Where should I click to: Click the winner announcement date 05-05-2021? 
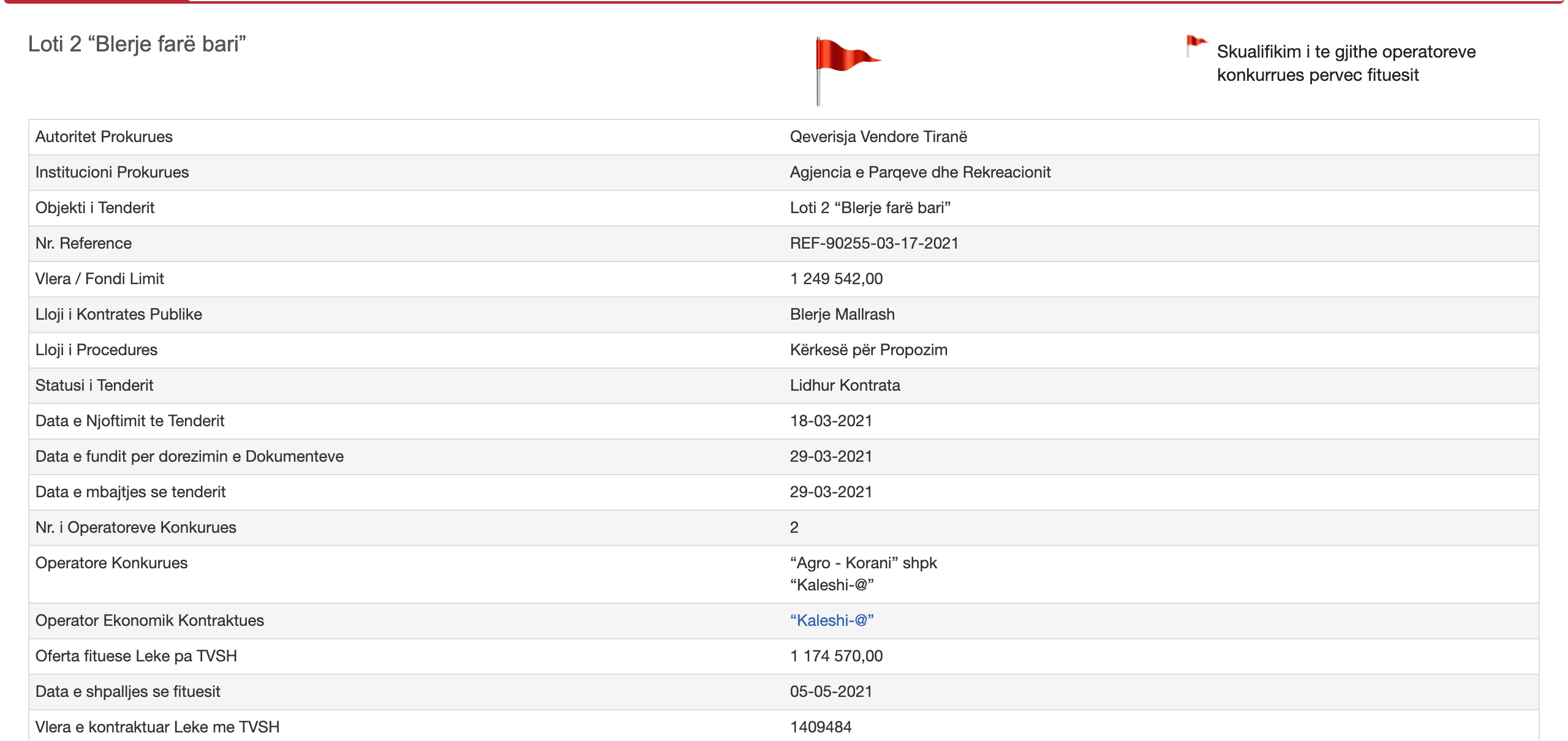[830, 691]
